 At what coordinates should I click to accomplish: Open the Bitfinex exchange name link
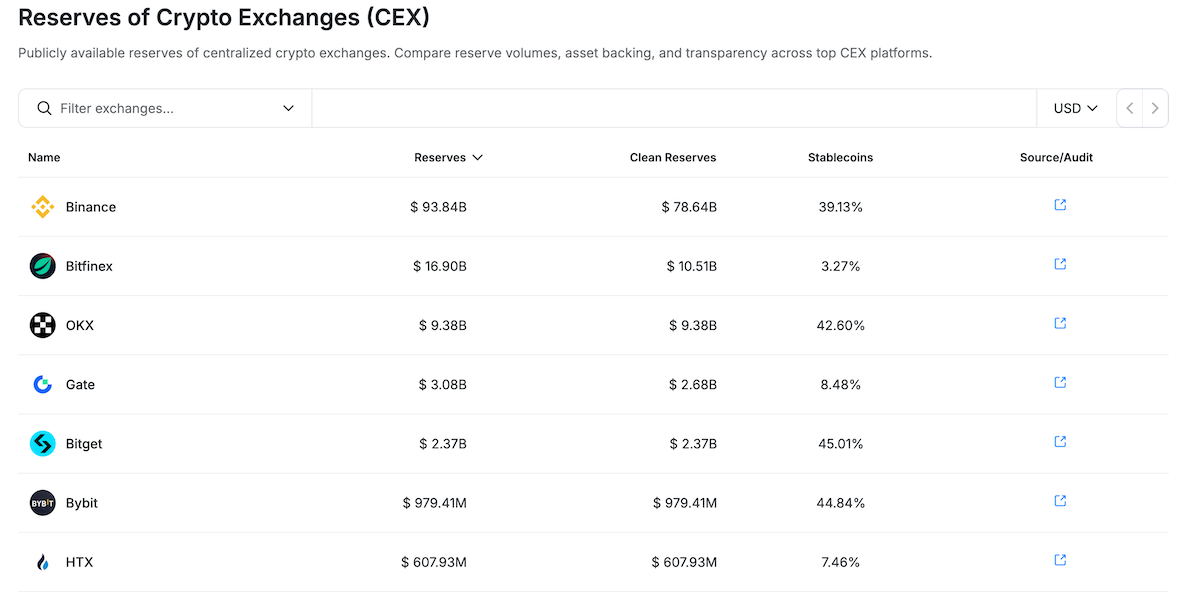pos(89,266)
